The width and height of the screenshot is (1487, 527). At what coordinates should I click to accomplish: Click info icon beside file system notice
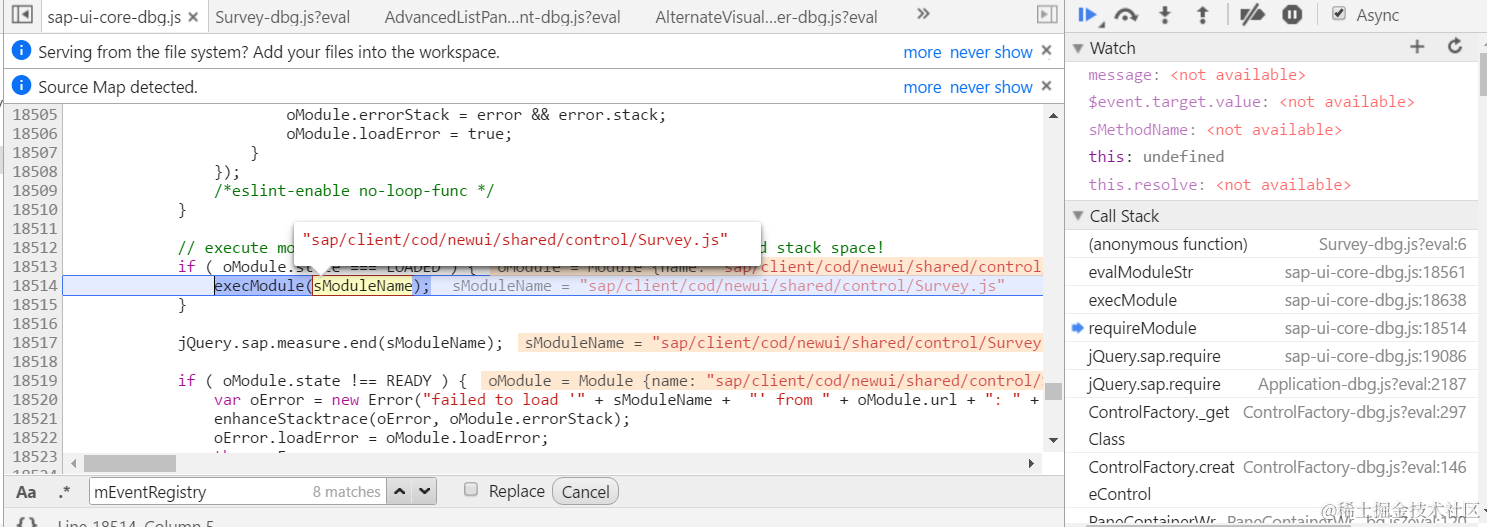pos(22,51)
